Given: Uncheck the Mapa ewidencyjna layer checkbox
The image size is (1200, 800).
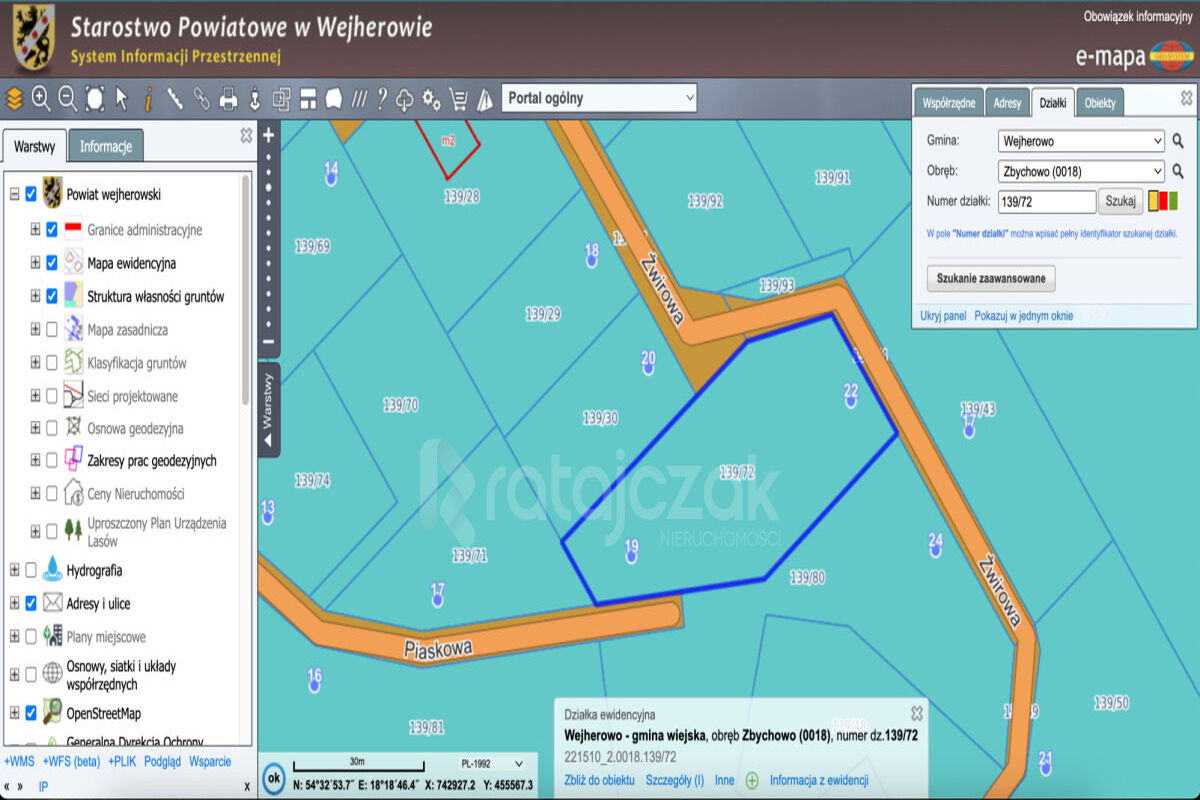Looking at the screenshot, I should 52,263.
